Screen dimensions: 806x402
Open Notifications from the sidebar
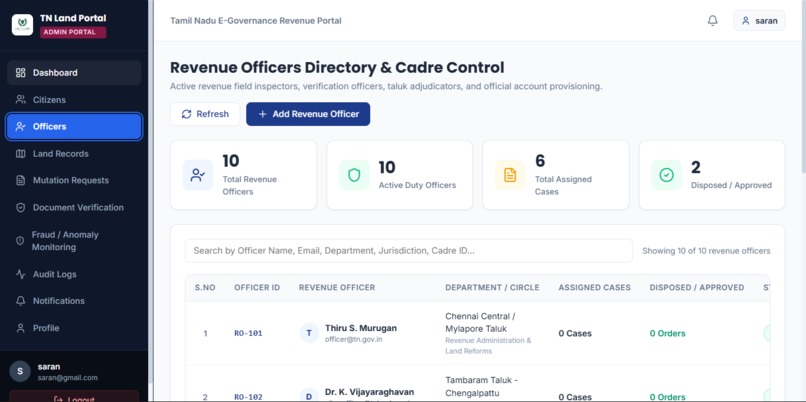(x=74, y=301)
